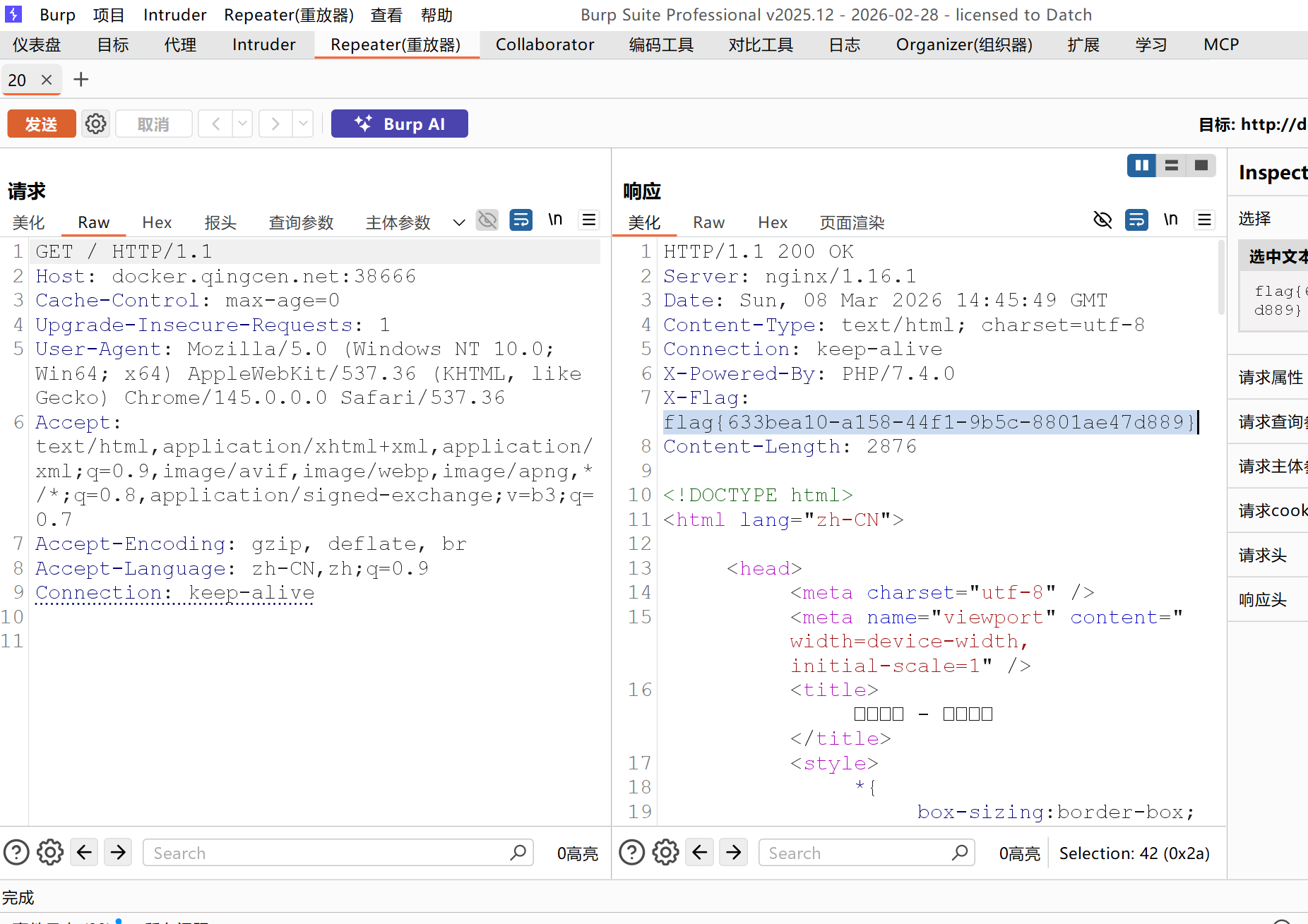This screenshot has width=1308, height=924.
Task: Expand 请求头 section in Inspector
Action: tap(1270, 555)
